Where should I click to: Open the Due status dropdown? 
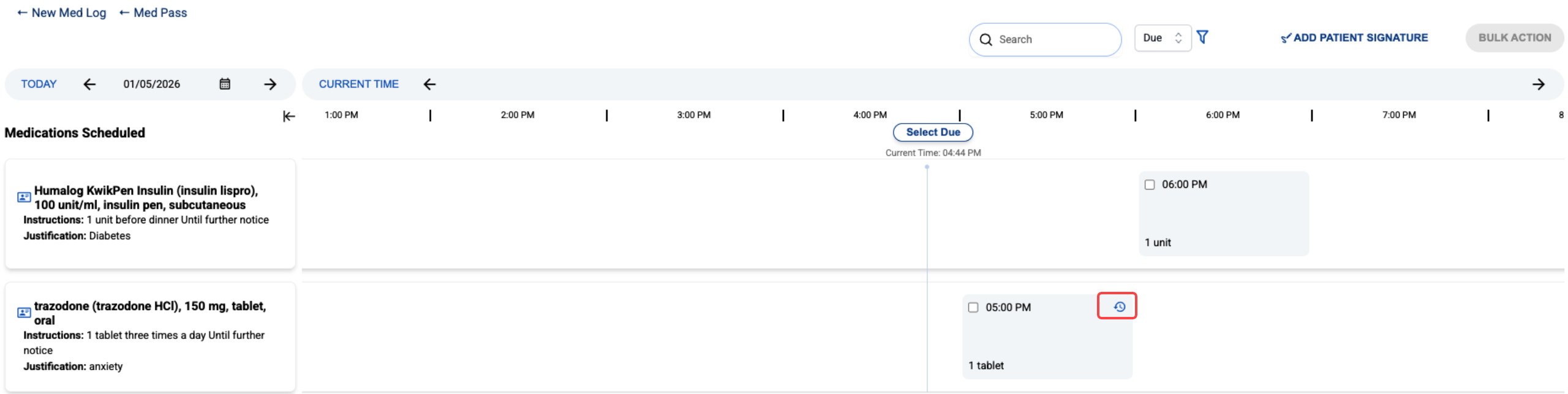point(1162,38)
